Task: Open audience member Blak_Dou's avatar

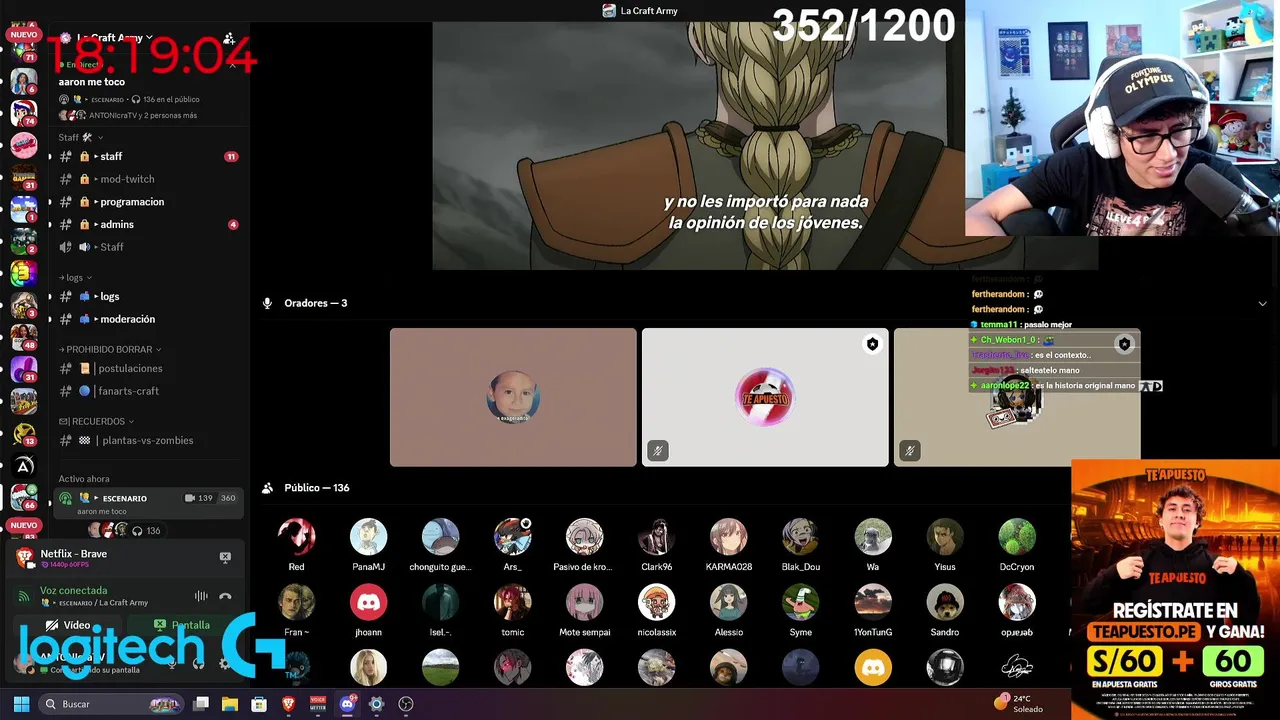Action: (800, 537)
